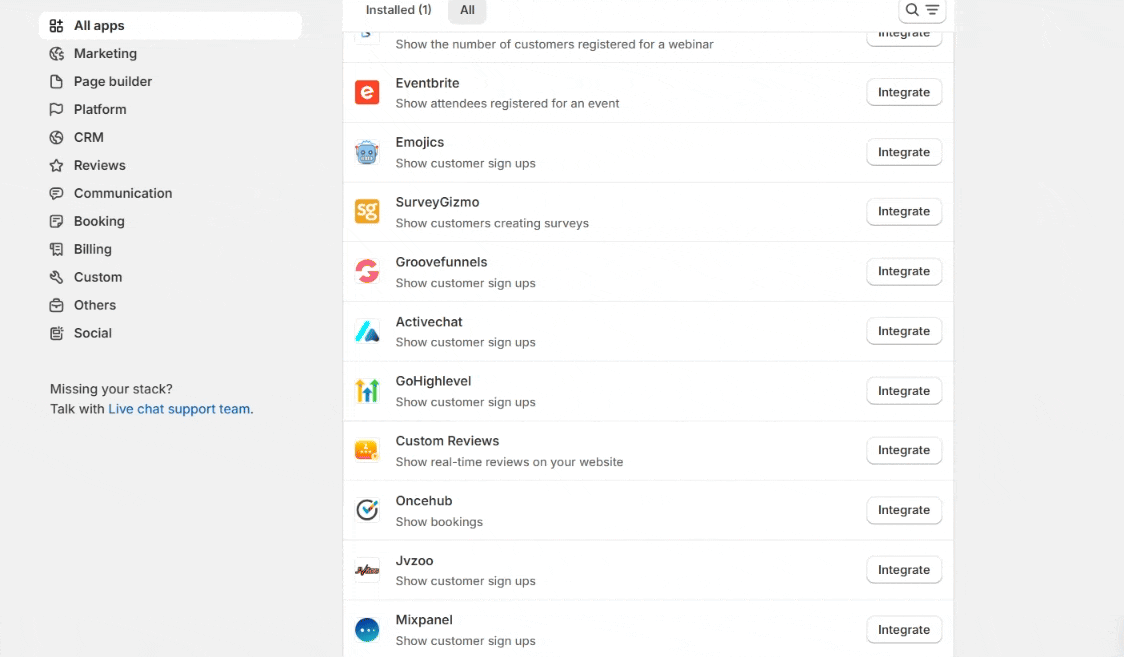Click the Platform flag icon
1124x657 pixels.
(x=56, y=110)
